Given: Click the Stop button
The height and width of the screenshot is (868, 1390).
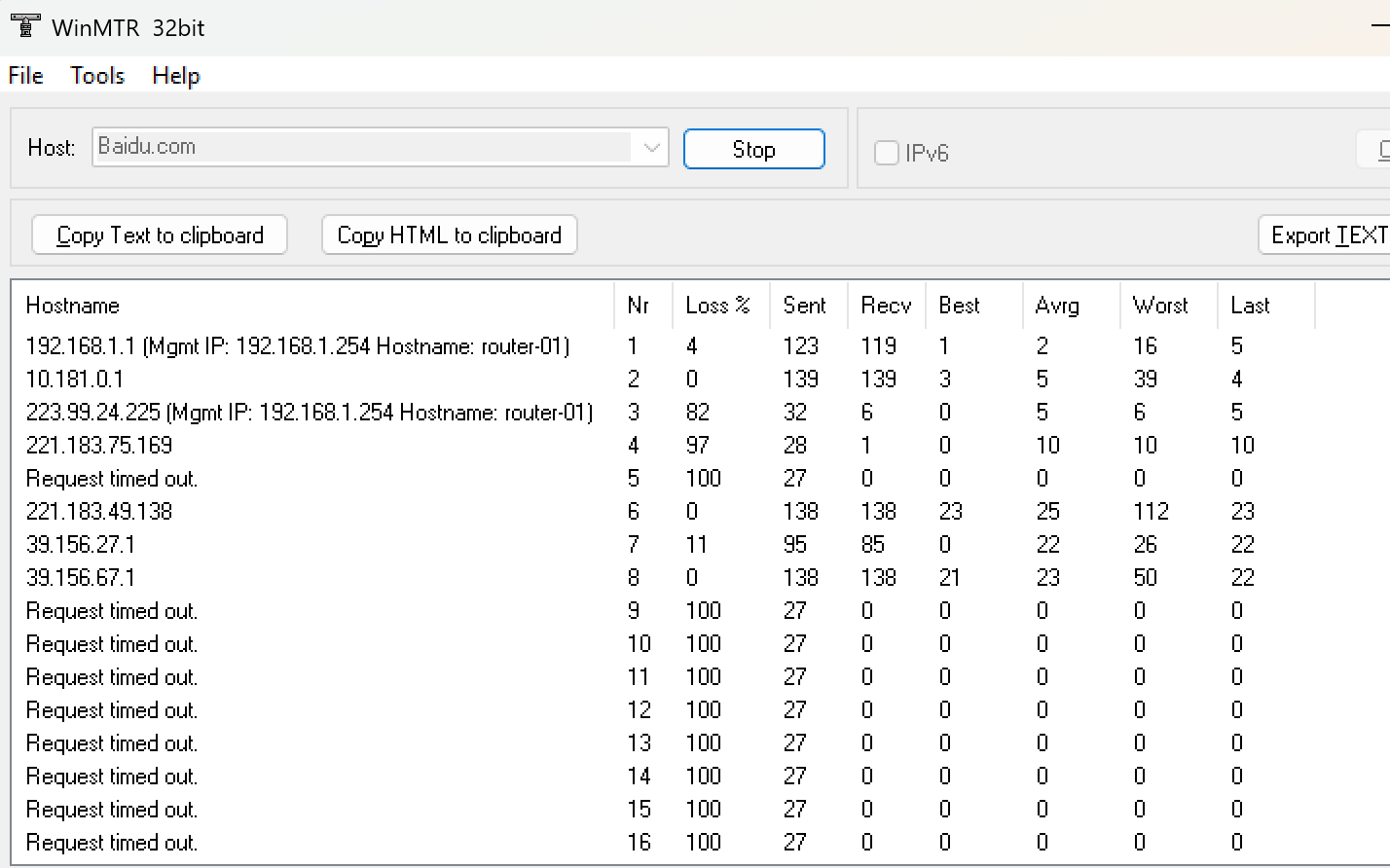Looking at the screenshot, I should tap(754, 149).
